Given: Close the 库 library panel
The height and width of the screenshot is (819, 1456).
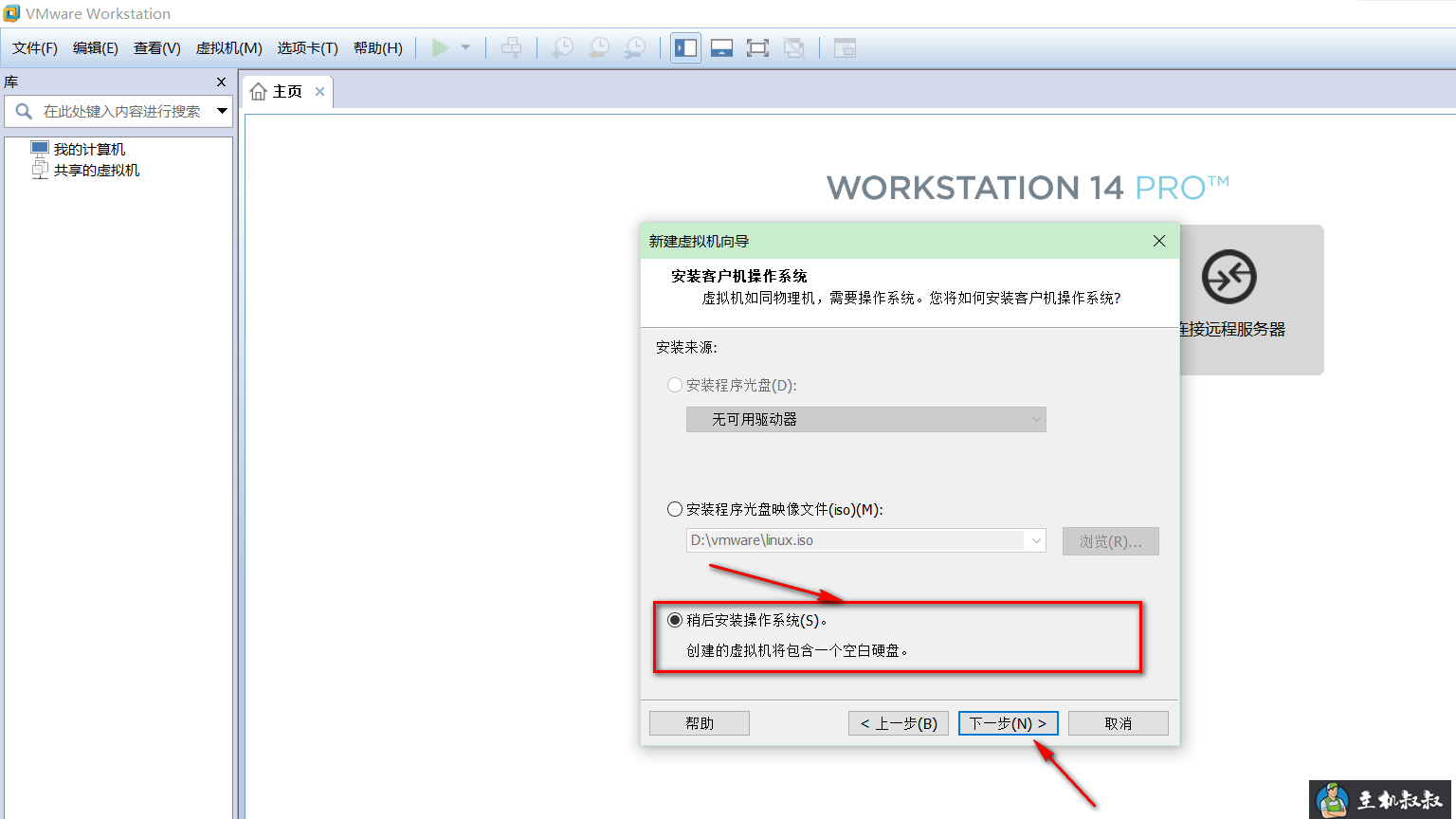Looking at the screenshot, I should coord(221,82).
